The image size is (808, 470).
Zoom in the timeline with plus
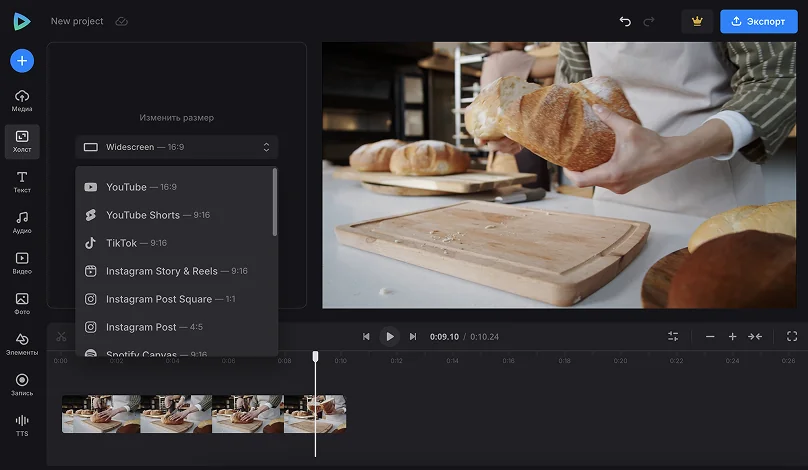click(732, 337)
